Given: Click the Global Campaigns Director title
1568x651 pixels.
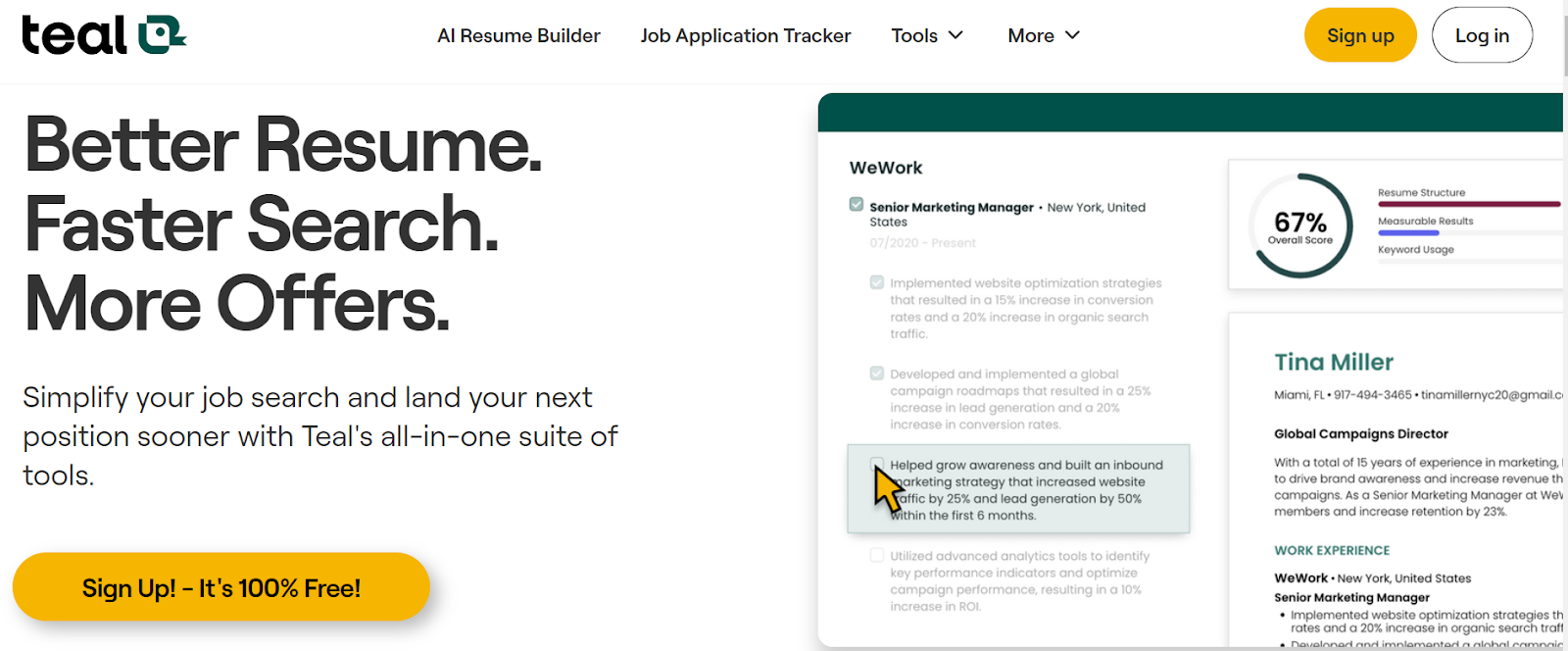Looking at the screenshot, I should [x=1360, y=433].
